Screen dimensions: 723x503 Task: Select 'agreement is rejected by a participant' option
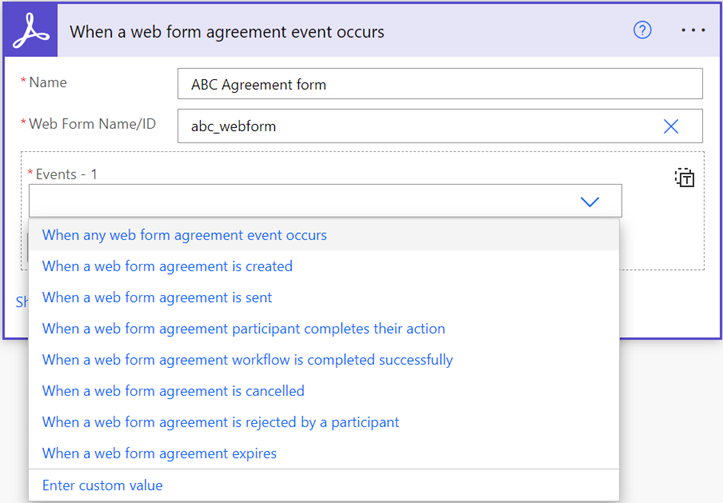pyautogui.click(x=220, y=422)
